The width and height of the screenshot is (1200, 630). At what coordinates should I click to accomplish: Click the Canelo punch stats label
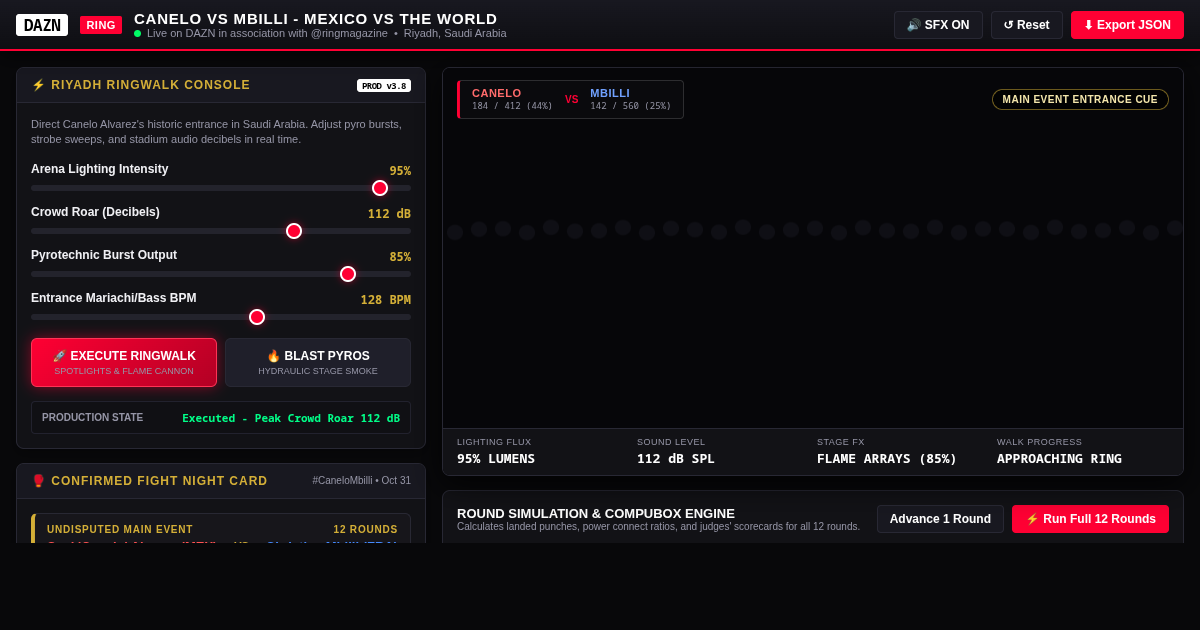coord(512,99)
